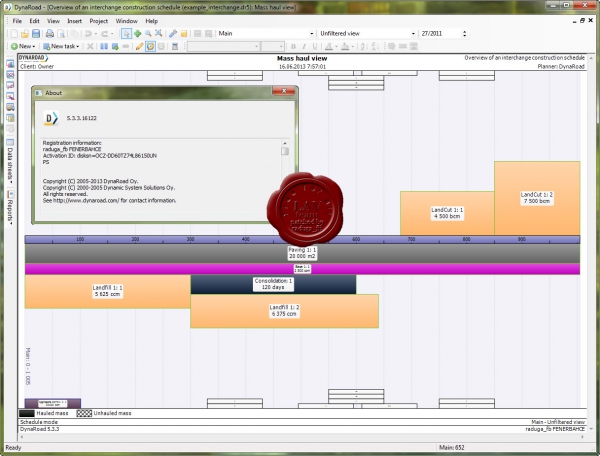The width and height of the screenshot is (600, 456).
Task: Click the zoom-to-fit icon
Action: click(159, 34)
